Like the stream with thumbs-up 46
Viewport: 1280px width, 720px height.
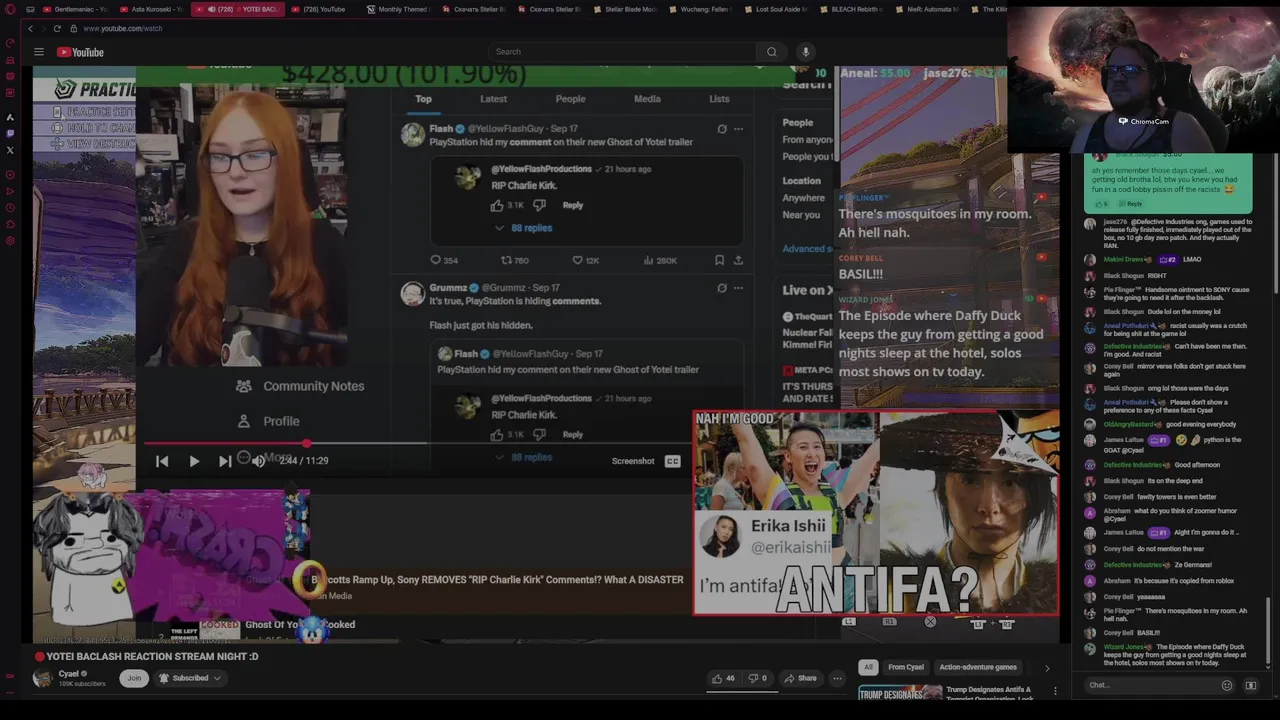[x=723, y=678]
